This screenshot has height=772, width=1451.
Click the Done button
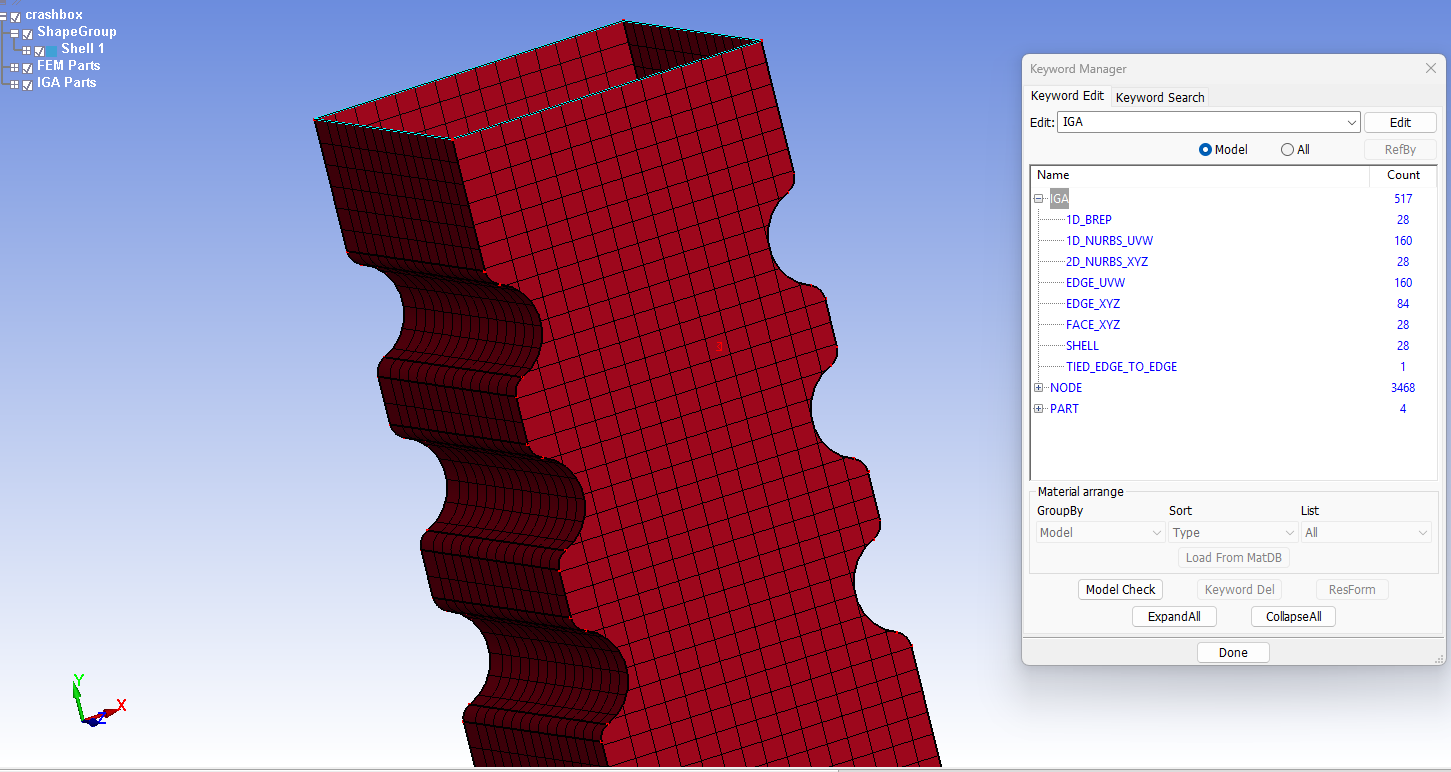(x=1233, y=651)
